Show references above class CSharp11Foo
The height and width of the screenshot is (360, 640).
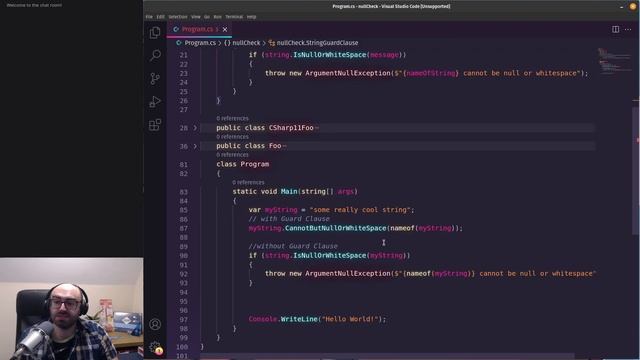(232, 118)
